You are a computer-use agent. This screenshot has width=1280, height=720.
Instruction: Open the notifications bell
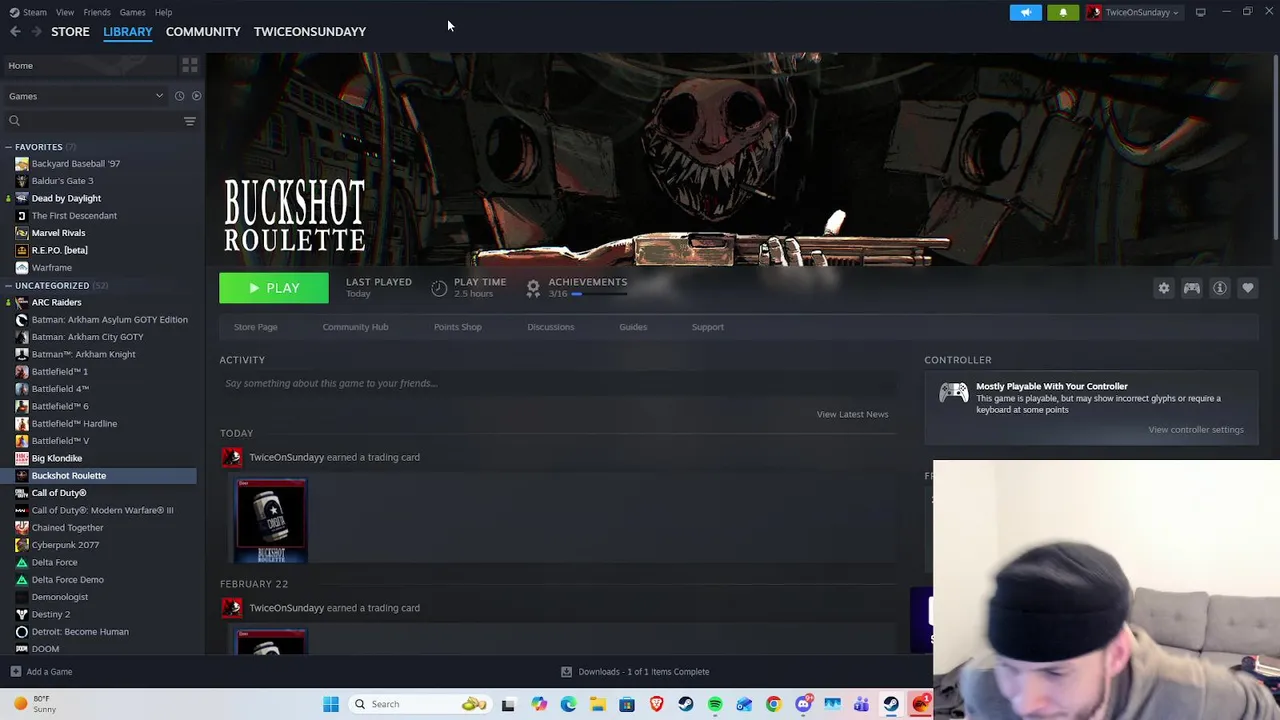coord(1063,12)
